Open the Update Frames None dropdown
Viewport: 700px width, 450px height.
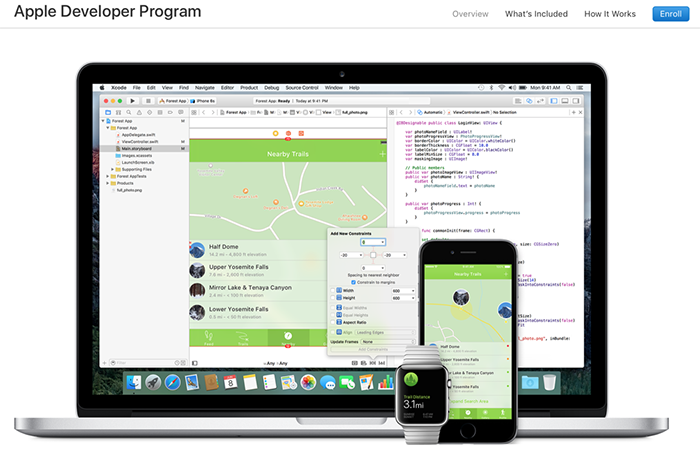click(388, 342)
